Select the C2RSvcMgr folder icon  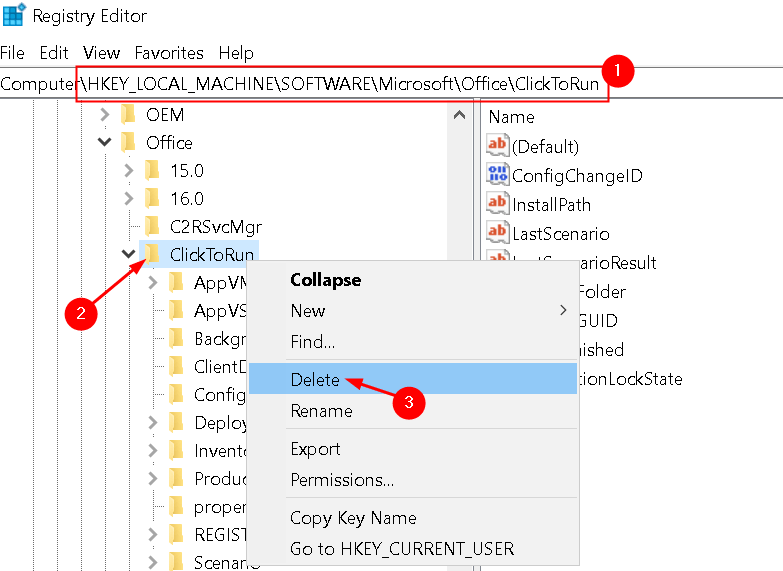(152, 226)
